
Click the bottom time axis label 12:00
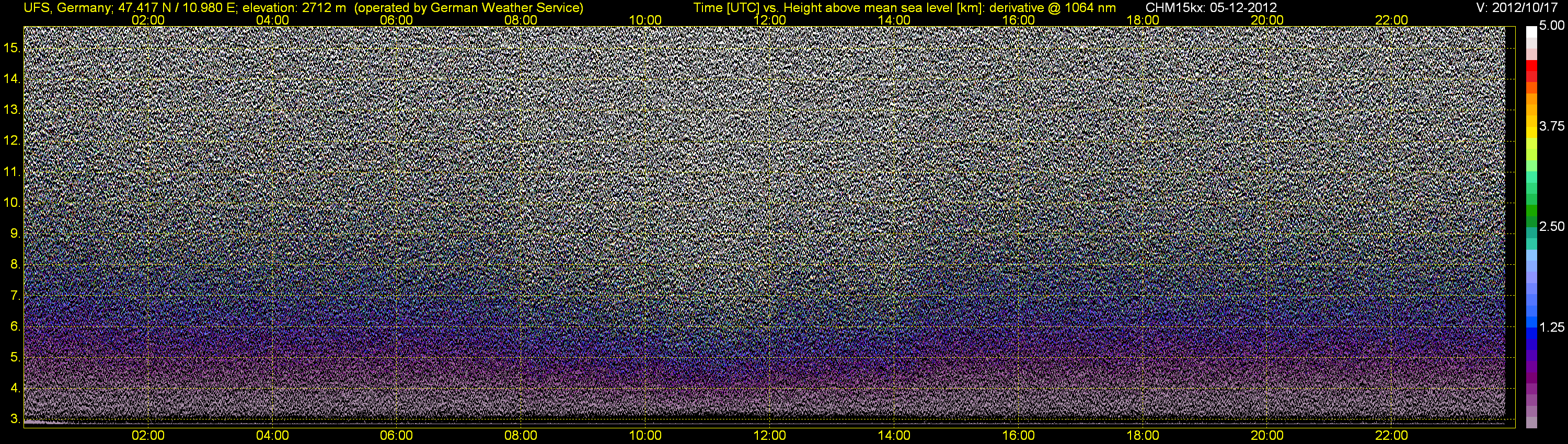[x=769, y=436]
